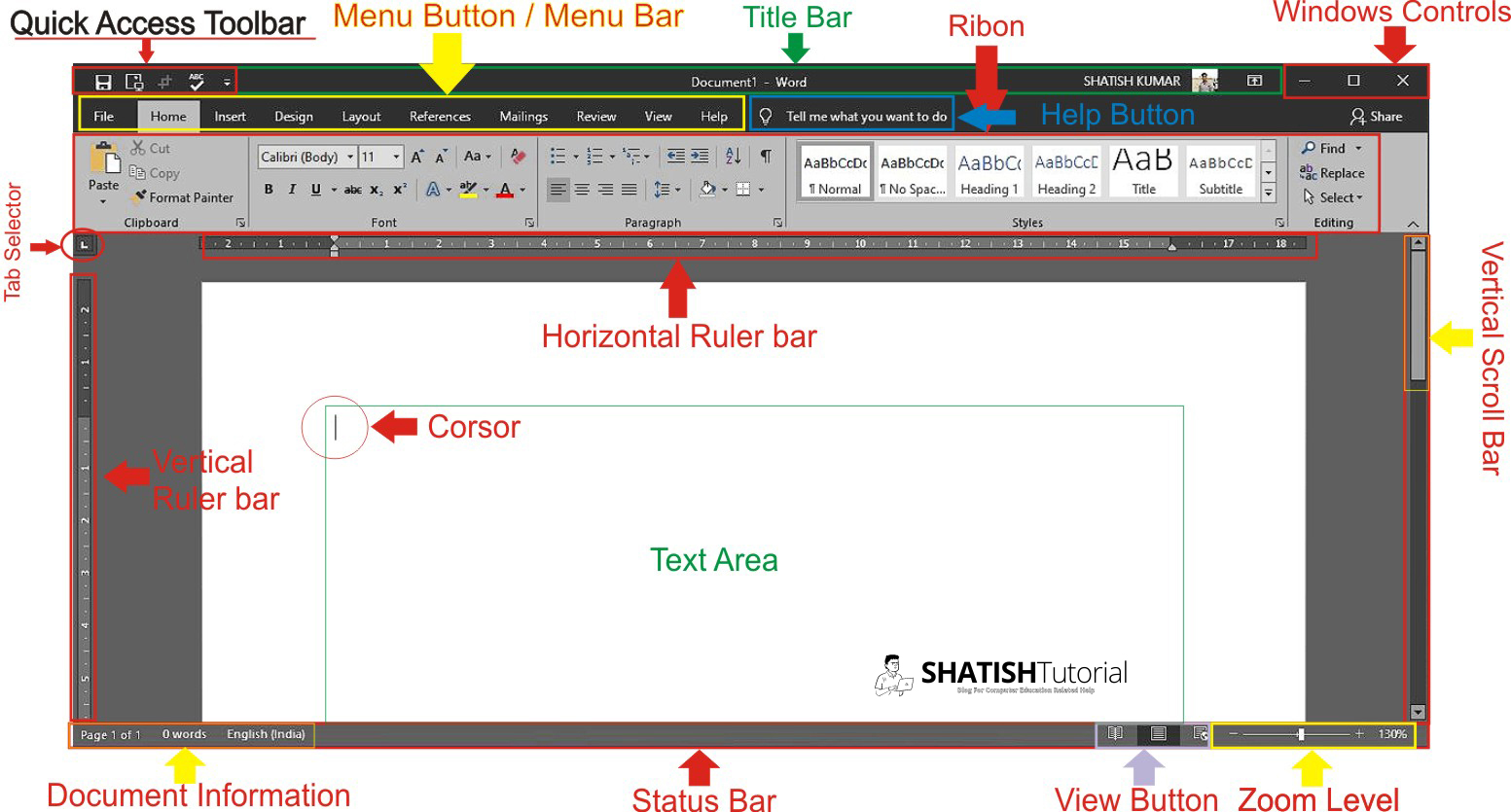Open the Font Size dropdown

pyautogui.click(x=396, y=157)
